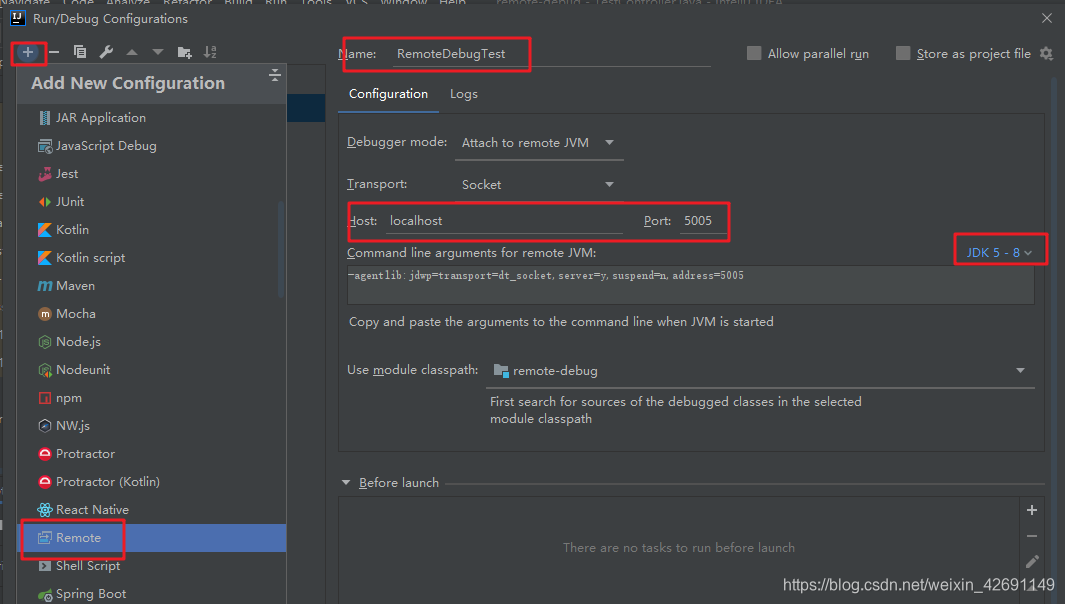Collapse the Before launch section
1065x604 pixels.
tap(346, 482)
